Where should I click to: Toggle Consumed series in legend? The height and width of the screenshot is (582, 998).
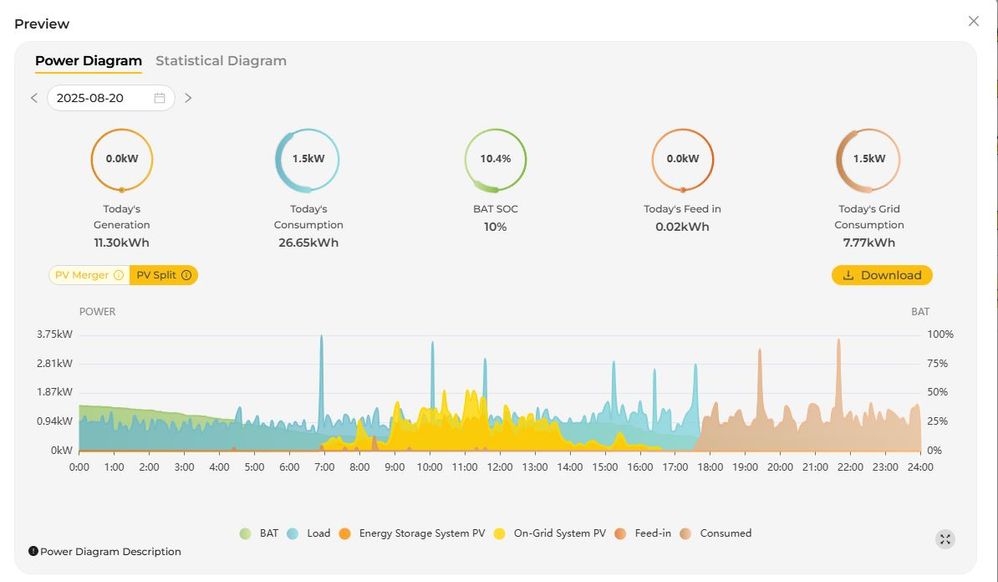tap(715, 534)
